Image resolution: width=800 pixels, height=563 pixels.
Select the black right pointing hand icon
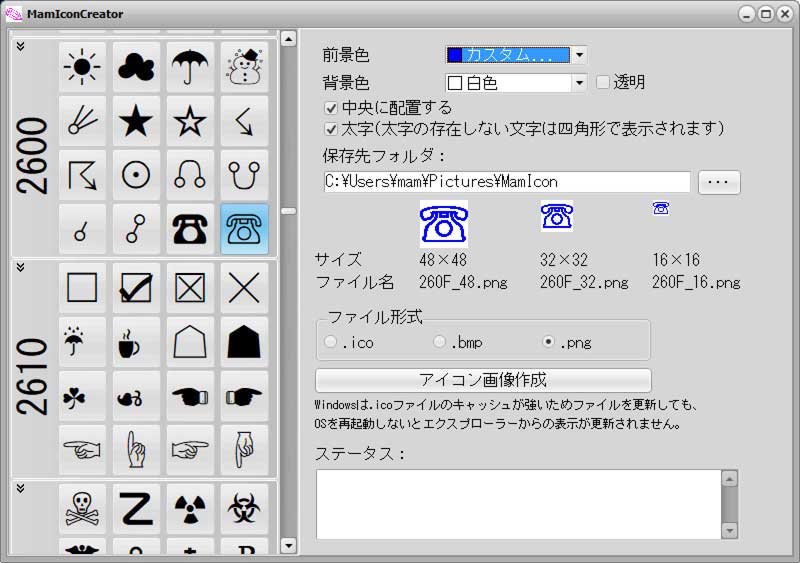pyautogui.click(x=244, y=396)
